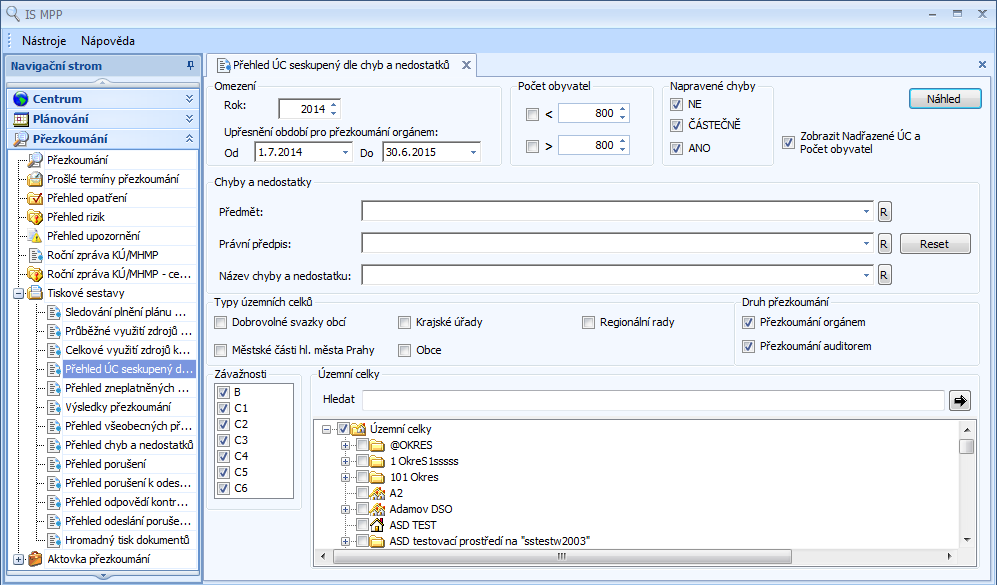Open the Nástroje menu
This screenshot has width=997, height=585.
(x=44, y=41)
